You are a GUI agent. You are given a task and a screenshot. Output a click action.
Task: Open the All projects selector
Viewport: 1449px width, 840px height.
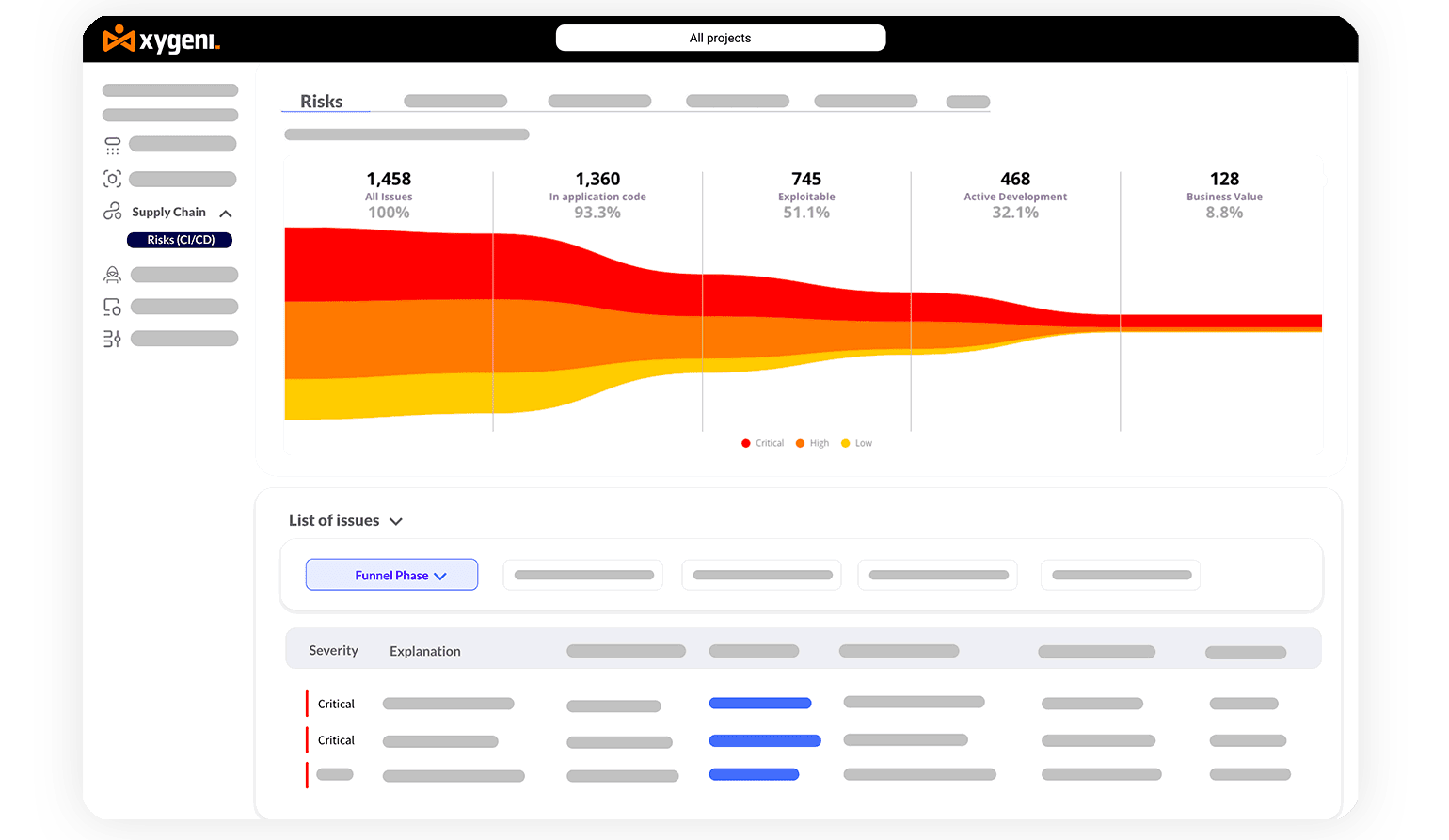pyautogui.click(x=720, y=38)
